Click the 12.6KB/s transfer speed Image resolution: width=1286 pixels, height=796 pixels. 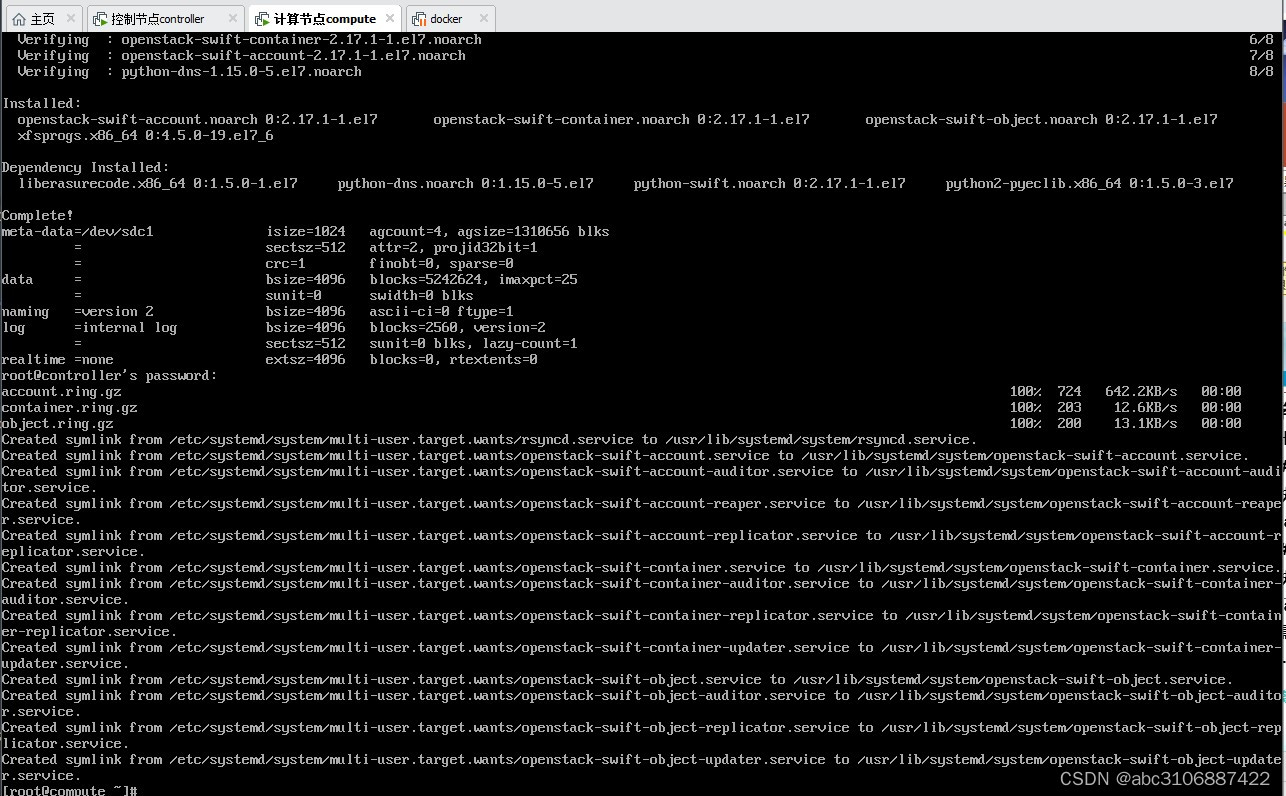point(1145,408)
